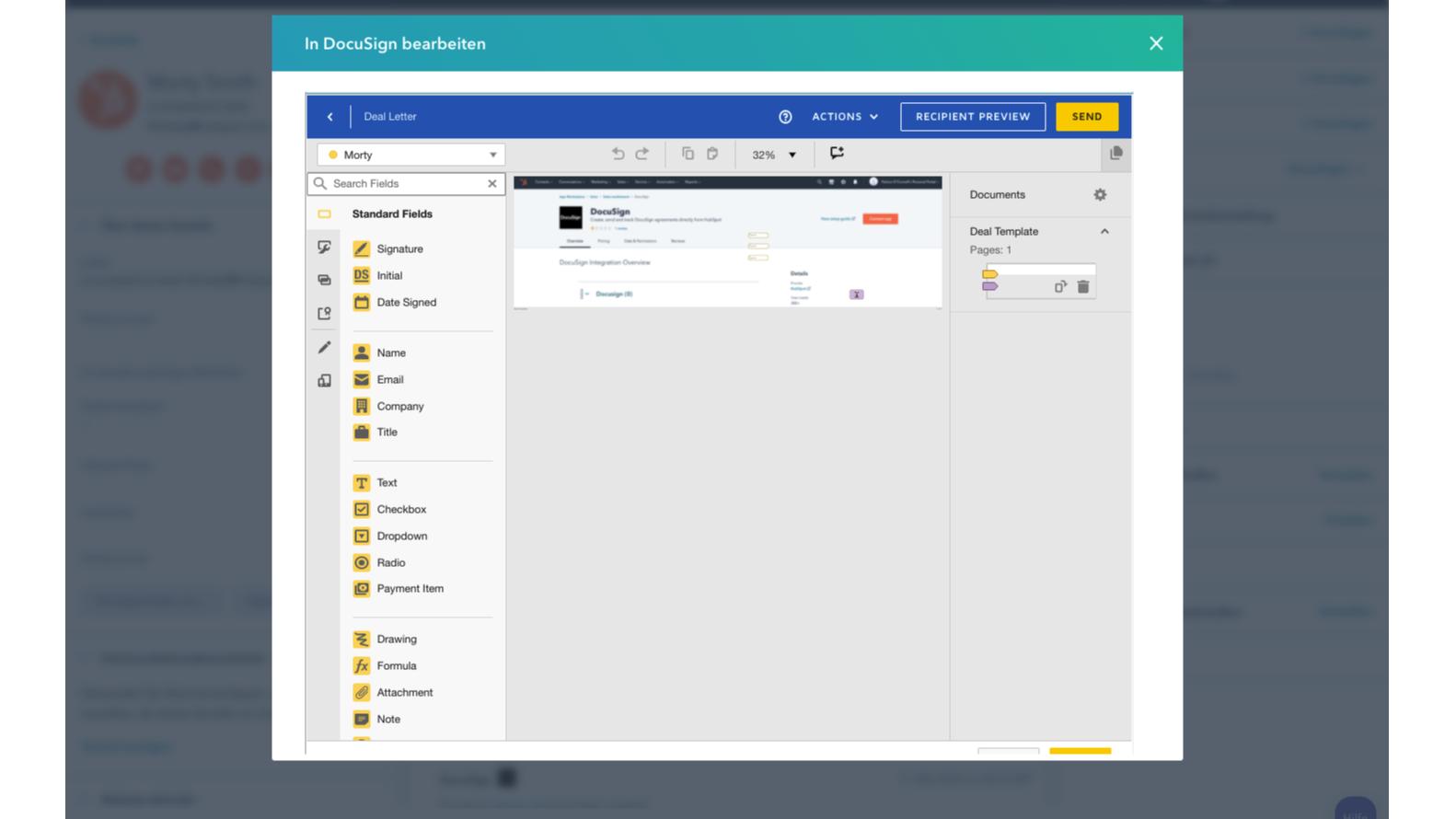Click the Search Fields input box
This screenshot has width=1456, height=819.
pyautogui.click(x=406, y=183)
